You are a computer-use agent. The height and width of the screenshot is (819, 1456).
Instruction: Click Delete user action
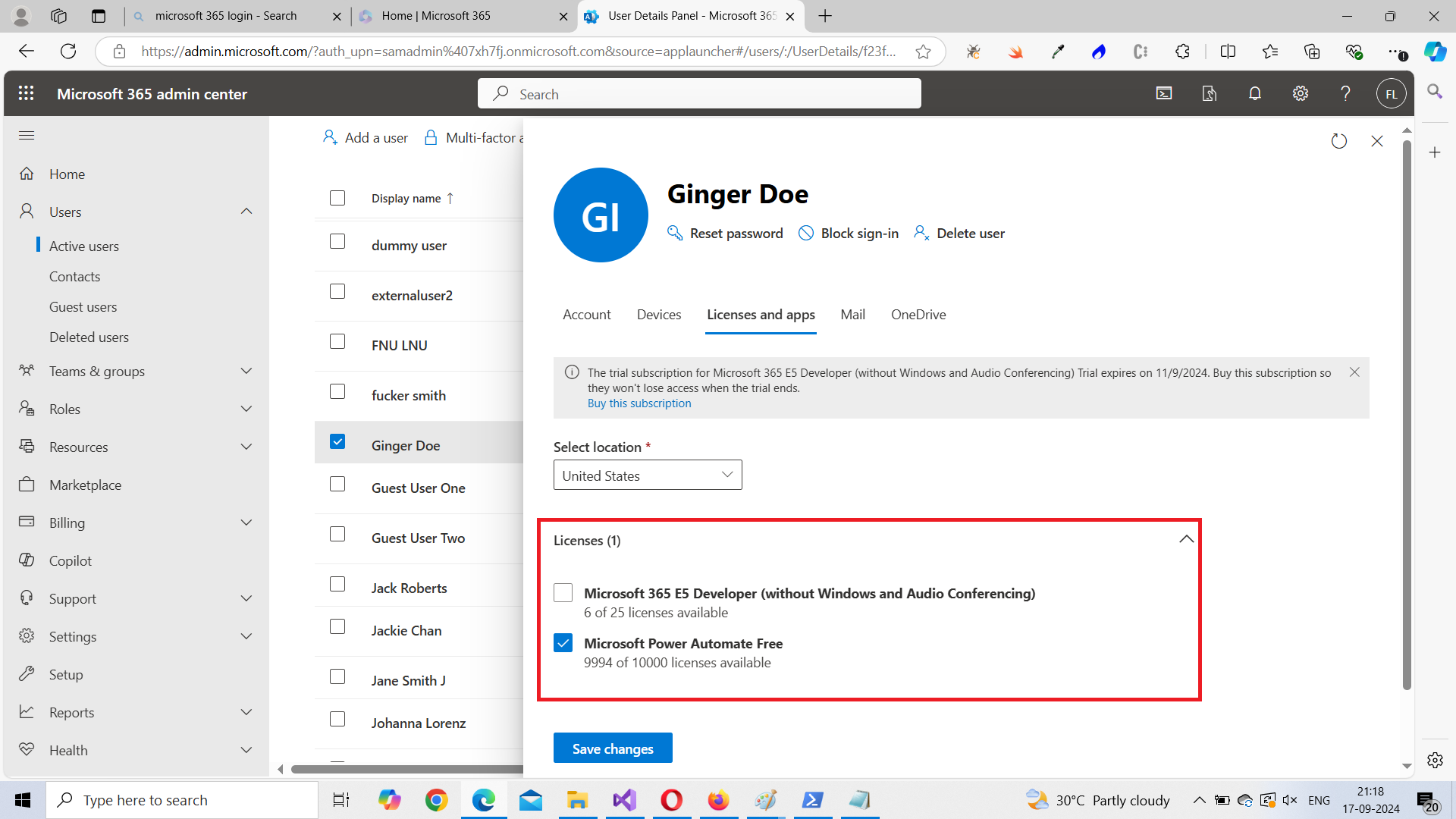(x=959, y=233)
